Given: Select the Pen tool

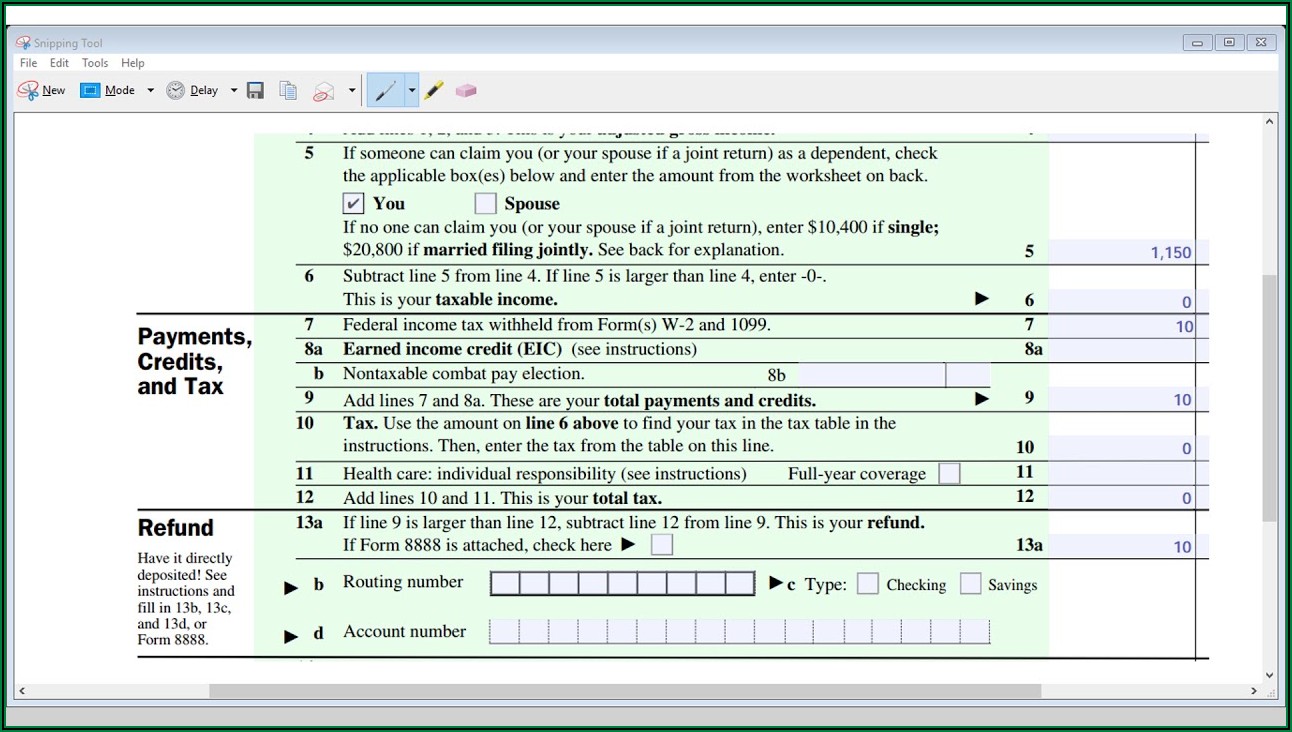Looking at the screenshot, I should click(385, 90).
